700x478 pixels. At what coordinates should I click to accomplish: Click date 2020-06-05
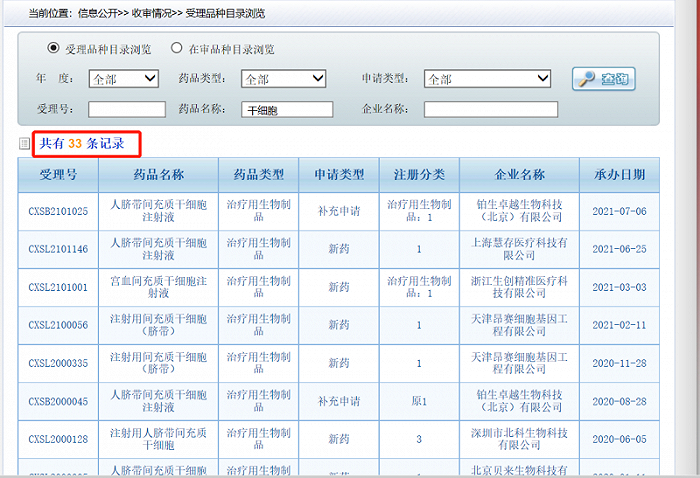[620, 439]
